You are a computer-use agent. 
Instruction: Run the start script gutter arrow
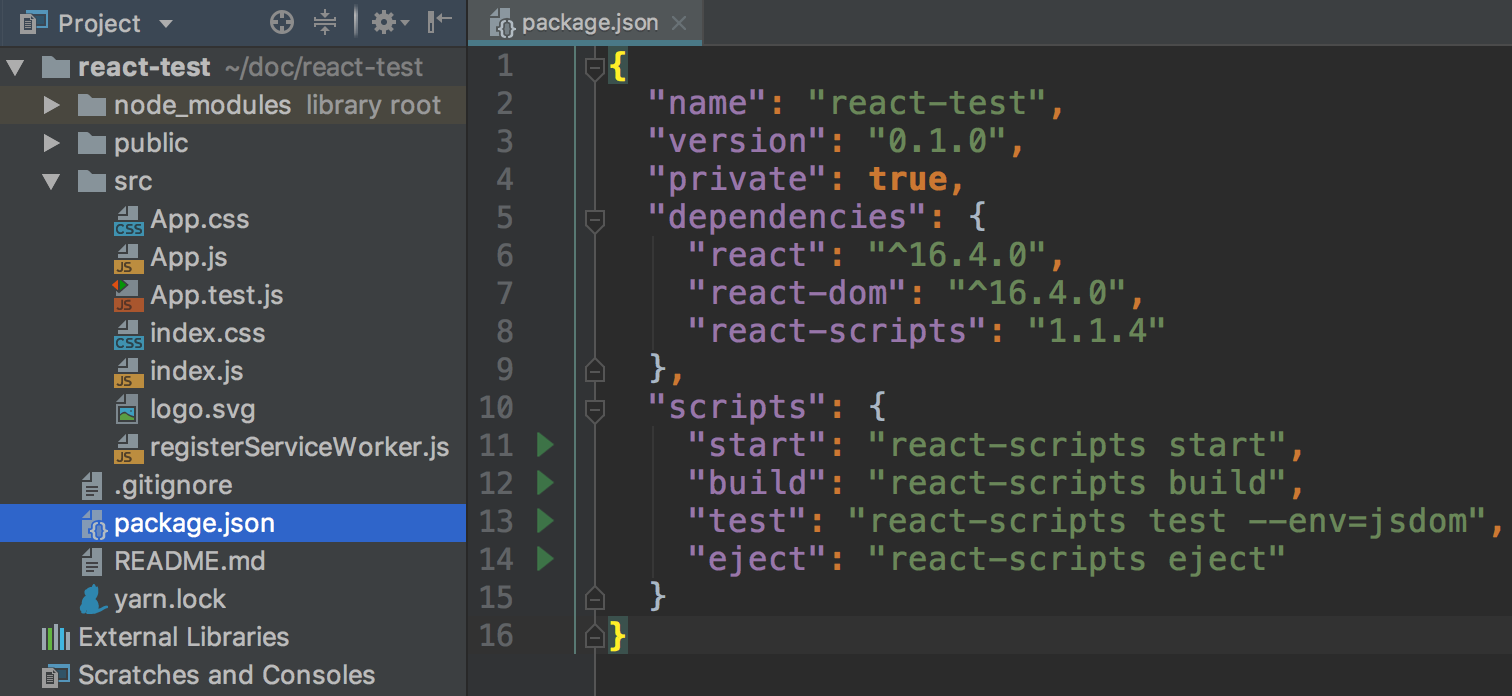click(545, 445)
